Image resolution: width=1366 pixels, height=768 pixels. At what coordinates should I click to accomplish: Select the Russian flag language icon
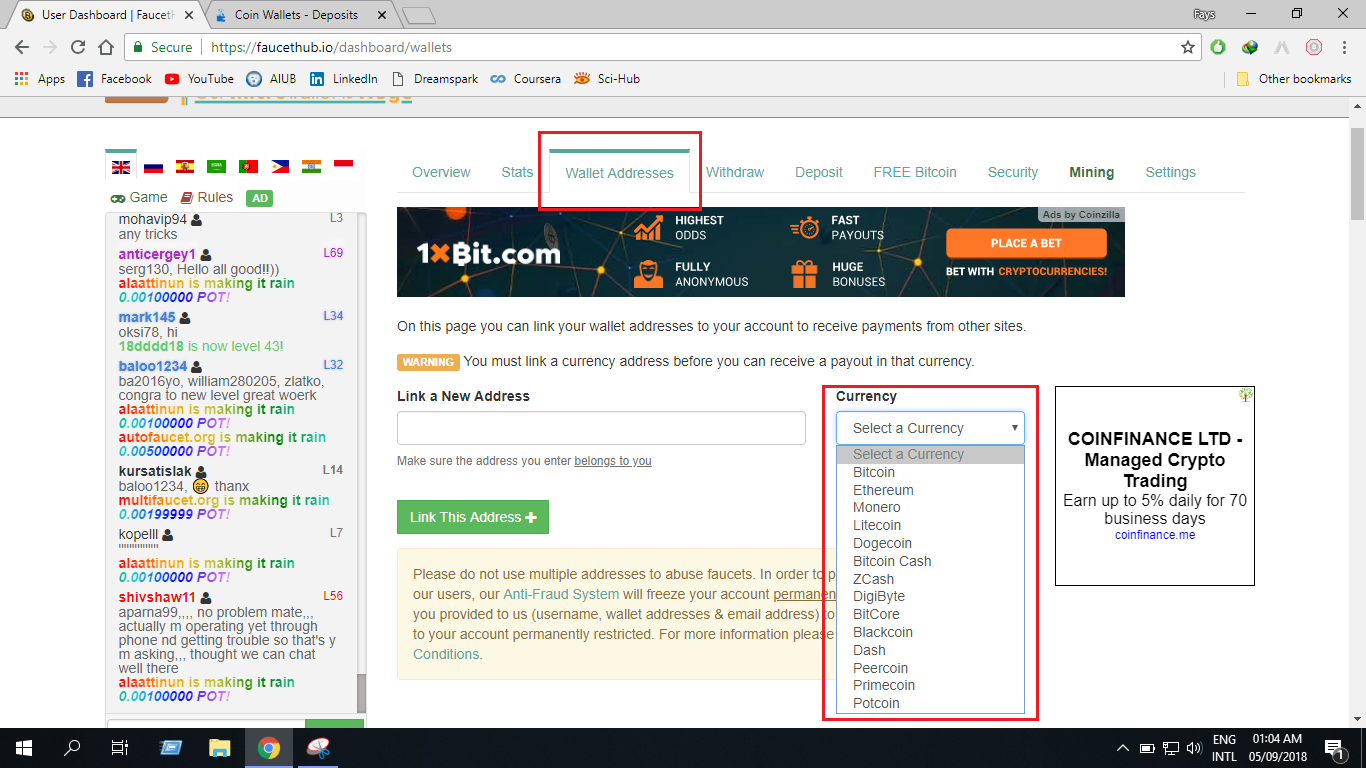(153, 167)
